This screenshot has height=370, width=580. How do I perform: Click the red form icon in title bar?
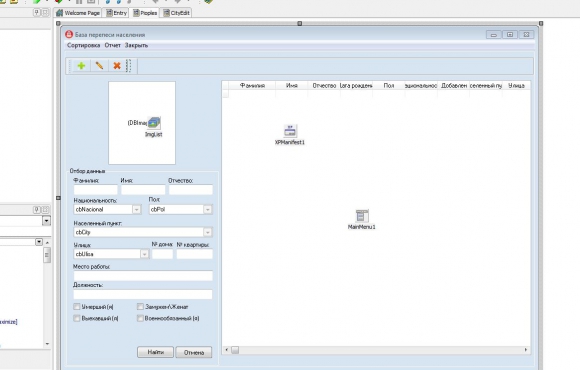click(x=69, y=34)
